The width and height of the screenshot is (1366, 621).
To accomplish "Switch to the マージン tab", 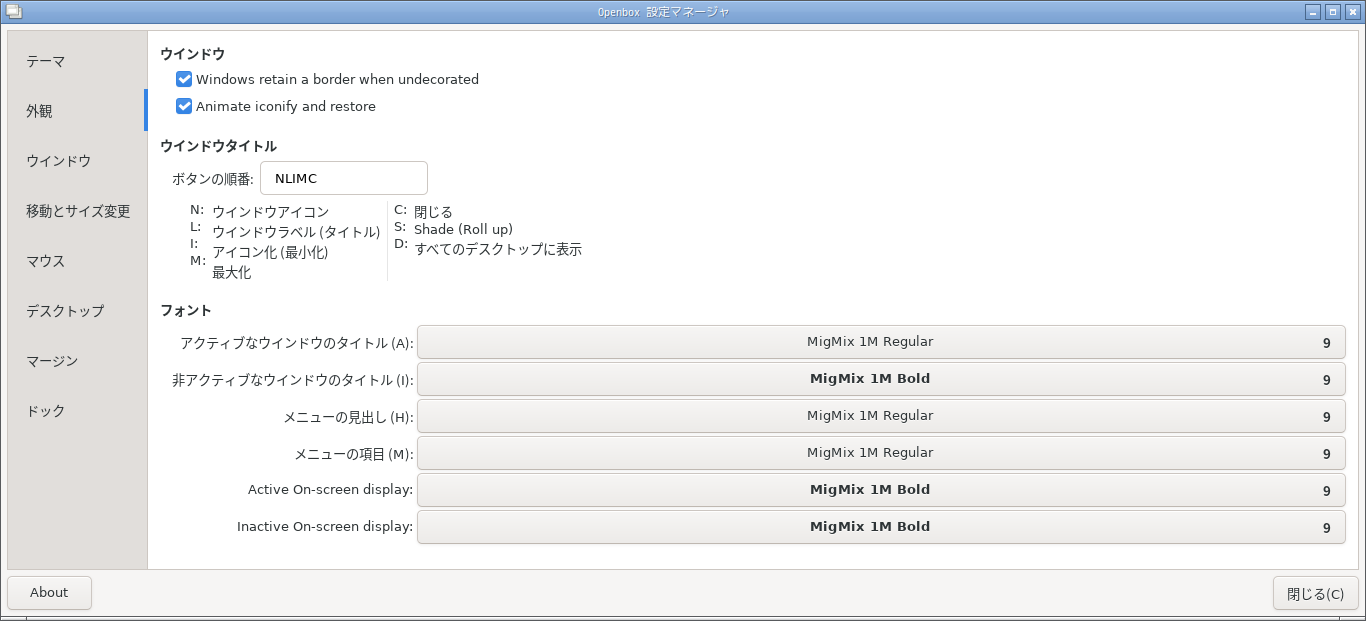I will (x=77, y=361).
